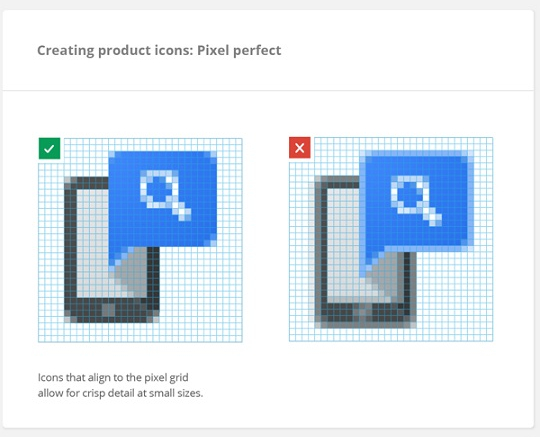Click the caption 'Icons that align to the pixel grid'
Image resolution: width=540 pixels, height=437 pixels.
(113, 377)
